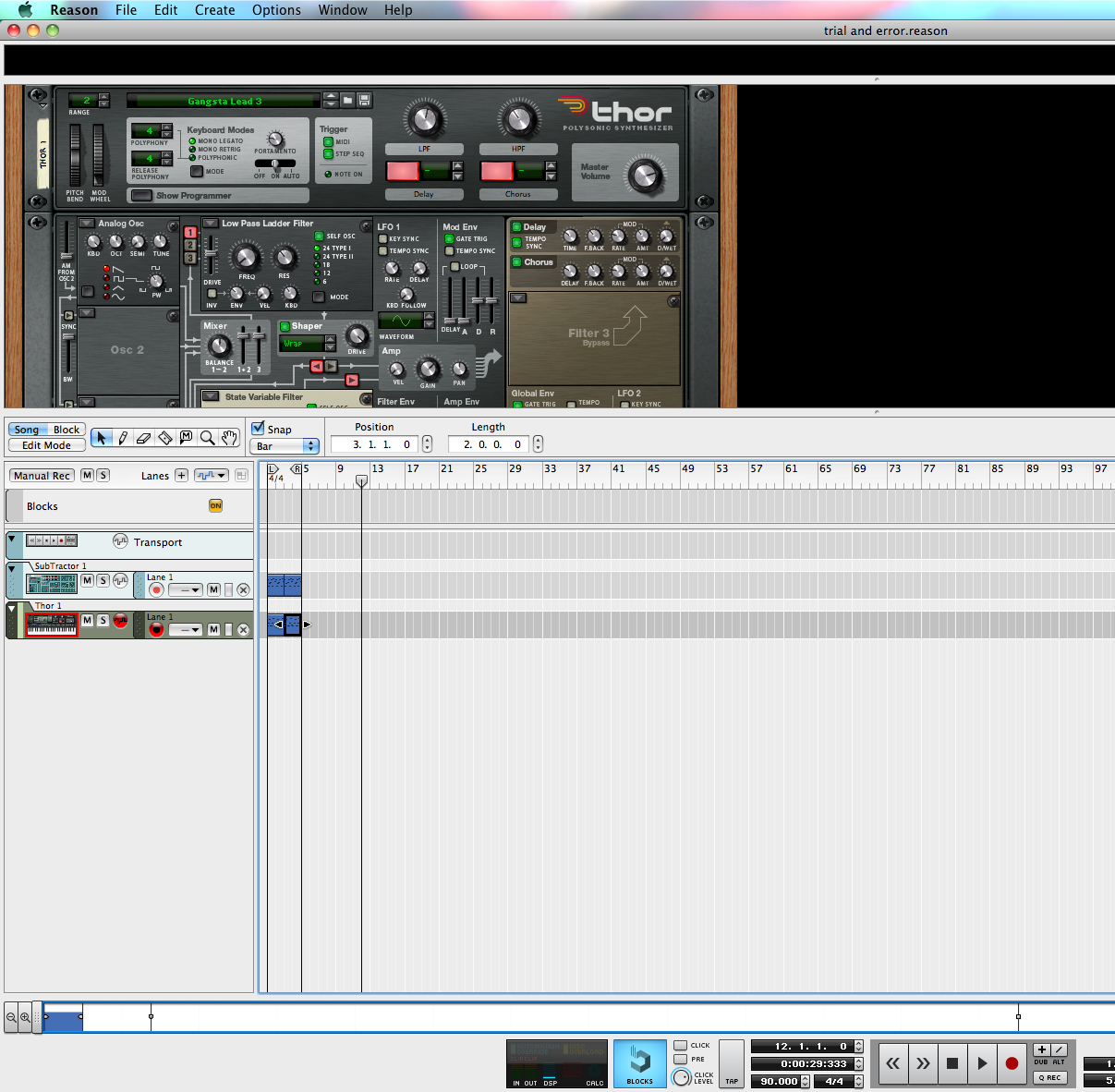1115x1092 pixels.
Task: Toggle the Thor Chorus effect on
Action: tap(517, 261)
